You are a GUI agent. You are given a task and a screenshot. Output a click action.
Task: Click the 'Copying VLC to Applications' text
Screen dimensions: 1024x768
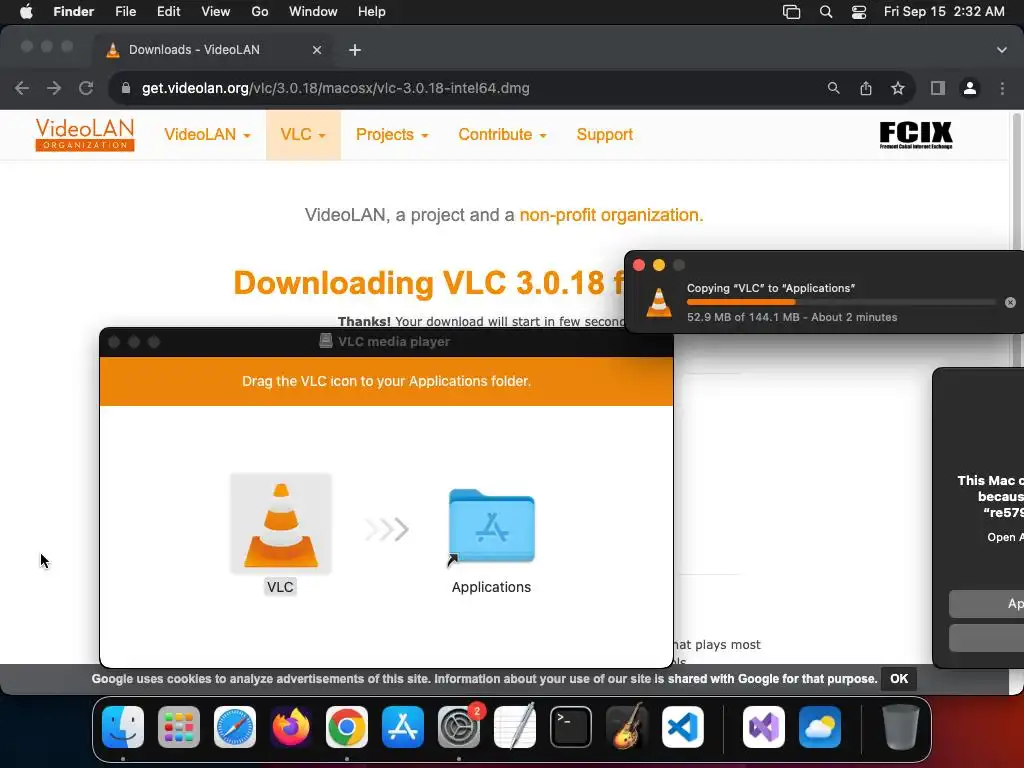pos(771,288)
